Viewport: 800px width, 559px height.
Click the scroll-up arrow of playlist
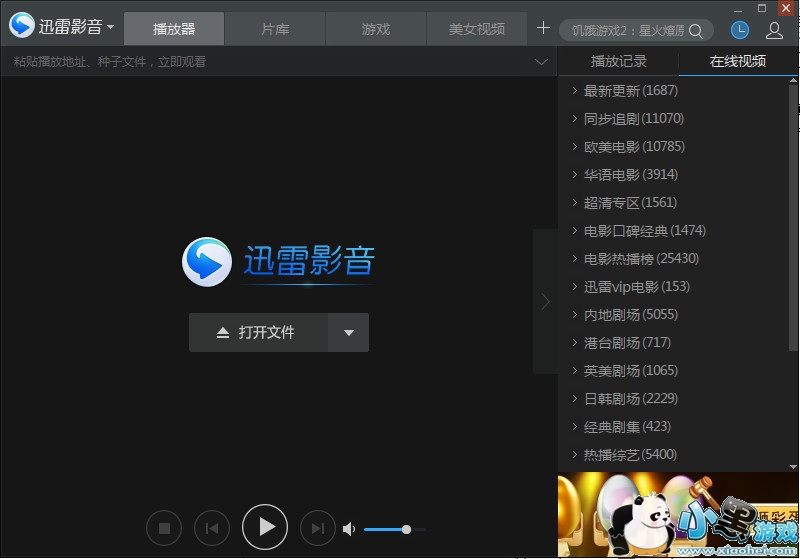pyautogui.click(x=793, y=81)
